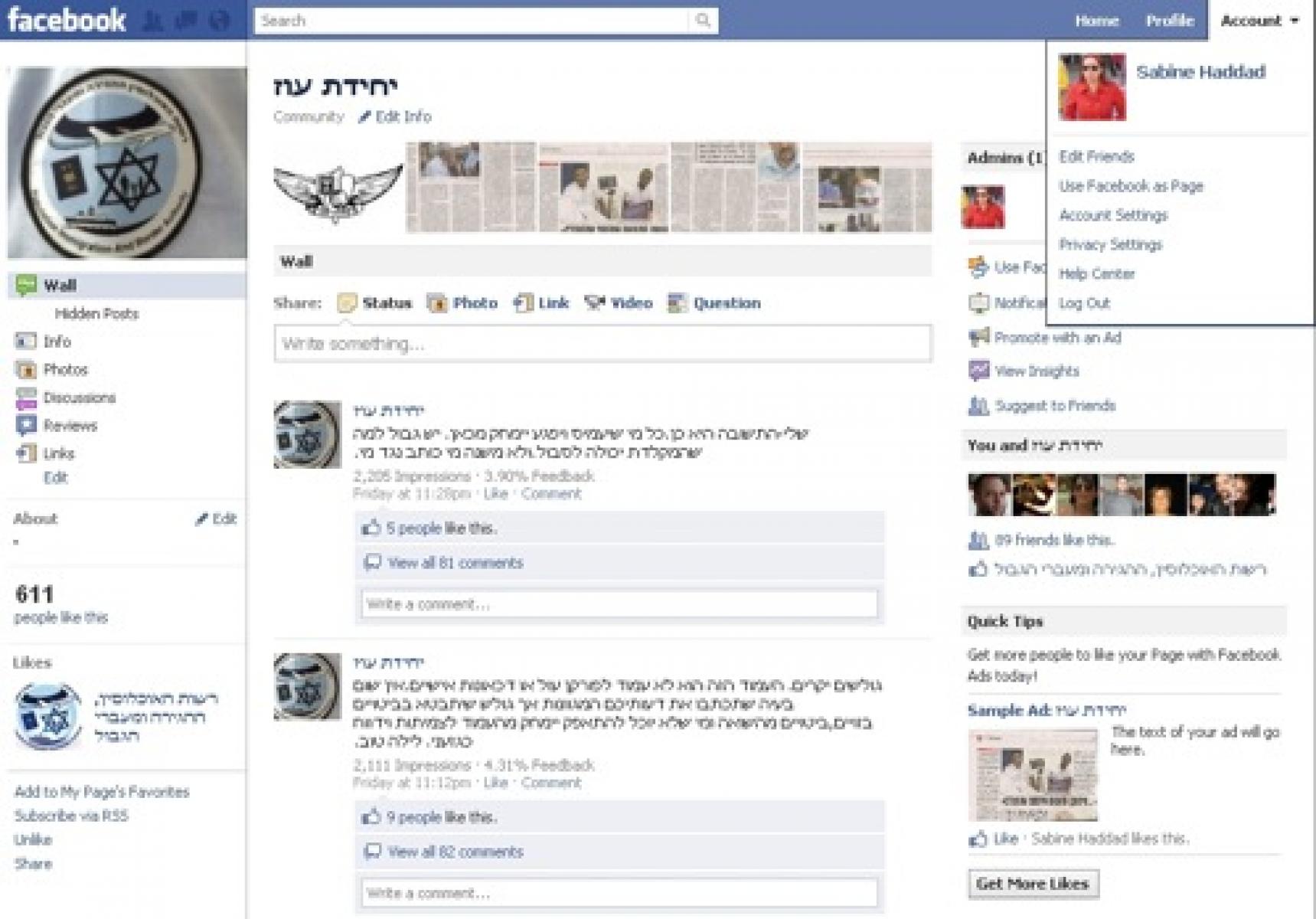Select Privacy Settings from Account menu
Viewport: 1316px width, 919px height.
(x=1110, y=244)
